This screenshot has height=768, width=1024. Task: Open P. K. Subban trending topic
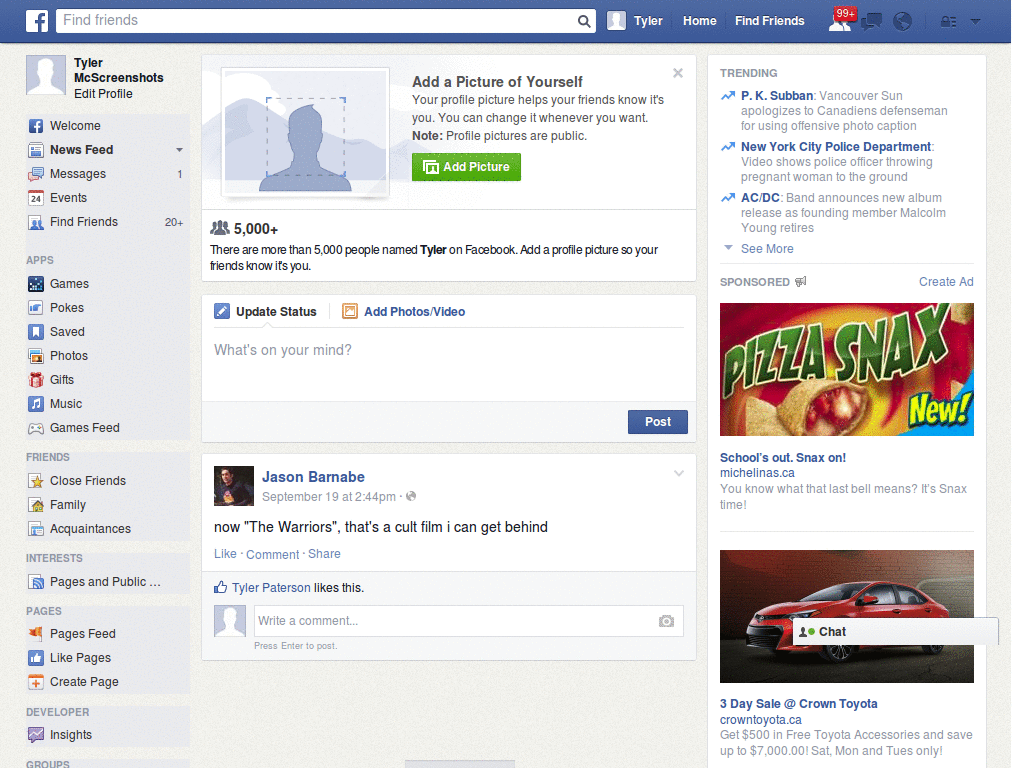[x=777, y=96]
